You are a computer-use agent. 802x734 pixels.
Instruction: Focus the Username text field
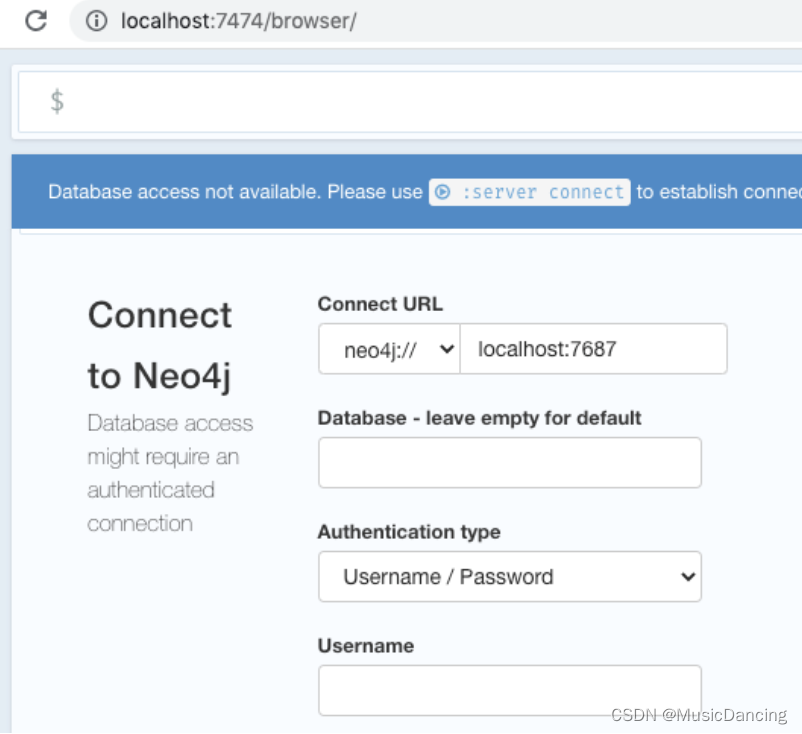tap(510, 690)
